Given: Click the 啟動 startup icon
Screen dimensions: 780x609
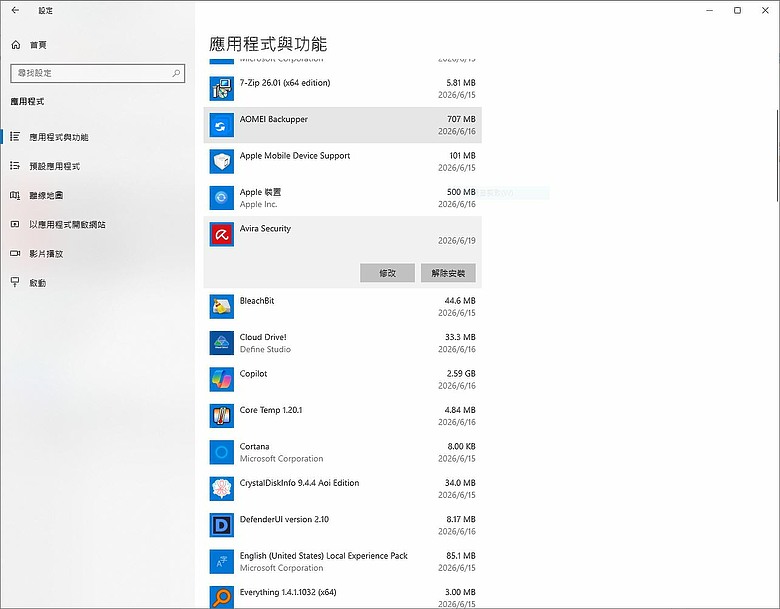Looking at the screenshot, I should [x=15, y=282].
